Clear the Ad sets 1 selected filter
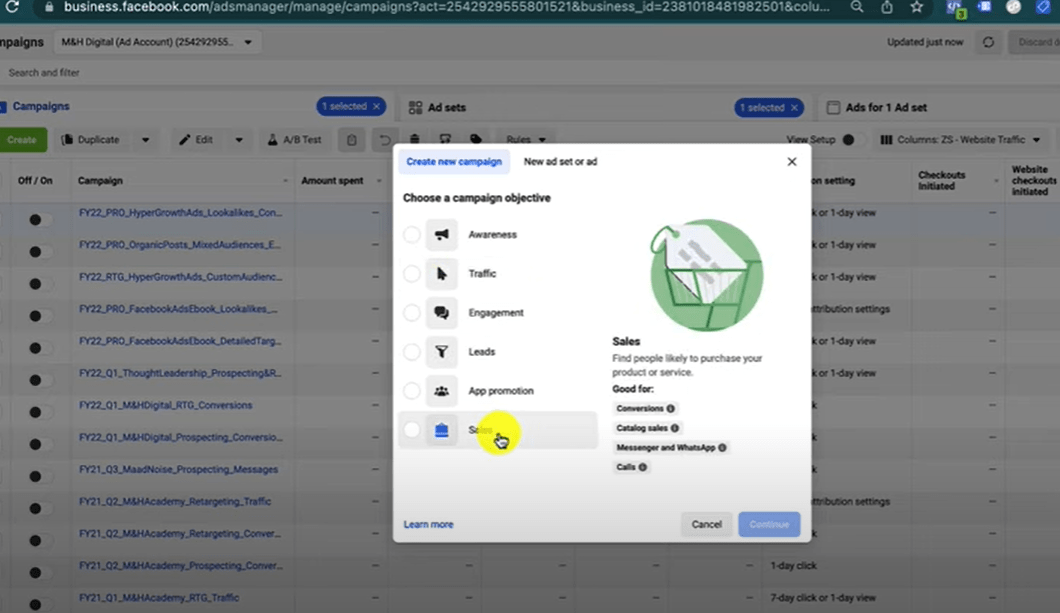1060x613 pixels. click(x=794, y=107)
